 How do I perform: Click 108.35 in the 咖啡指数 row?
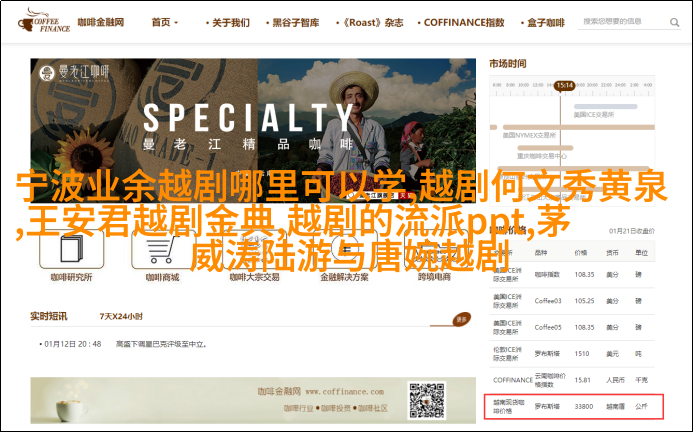click(584, 274)
